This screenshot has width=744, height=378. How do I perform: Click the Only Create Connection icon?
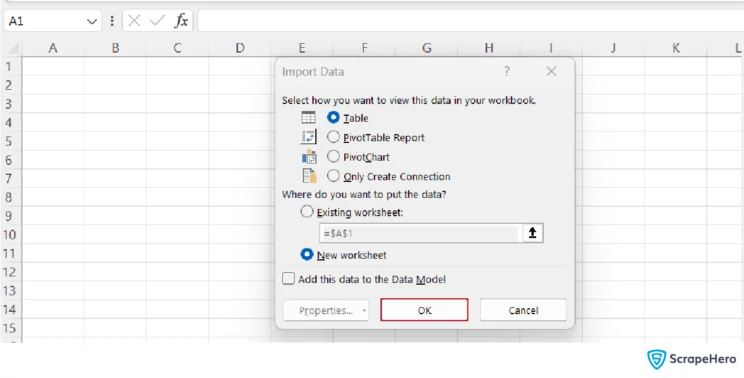tap(309, 175)
